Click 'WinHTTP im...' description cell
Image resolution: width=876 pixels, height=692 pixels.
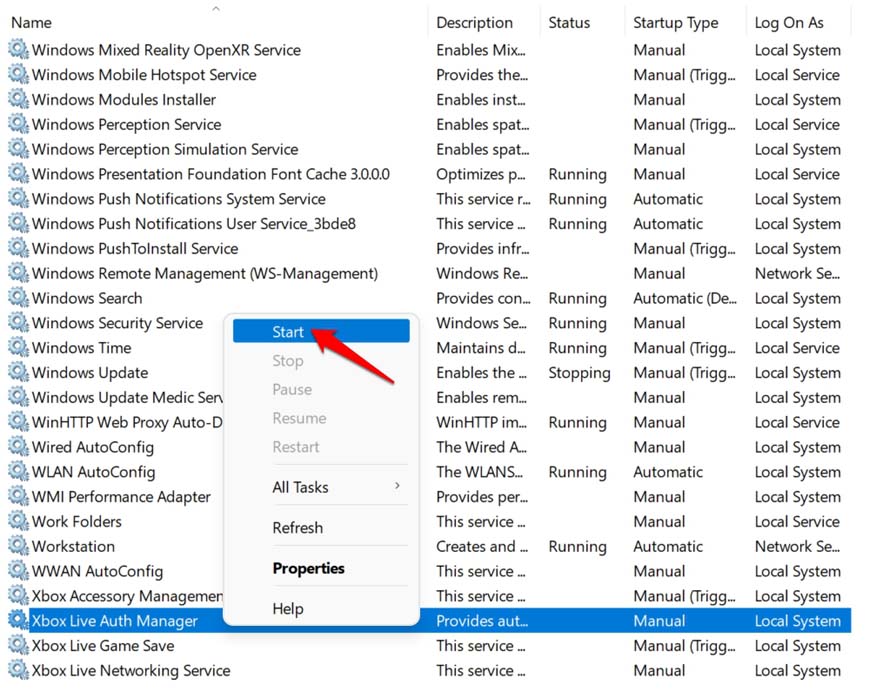(x=481, y=422)
